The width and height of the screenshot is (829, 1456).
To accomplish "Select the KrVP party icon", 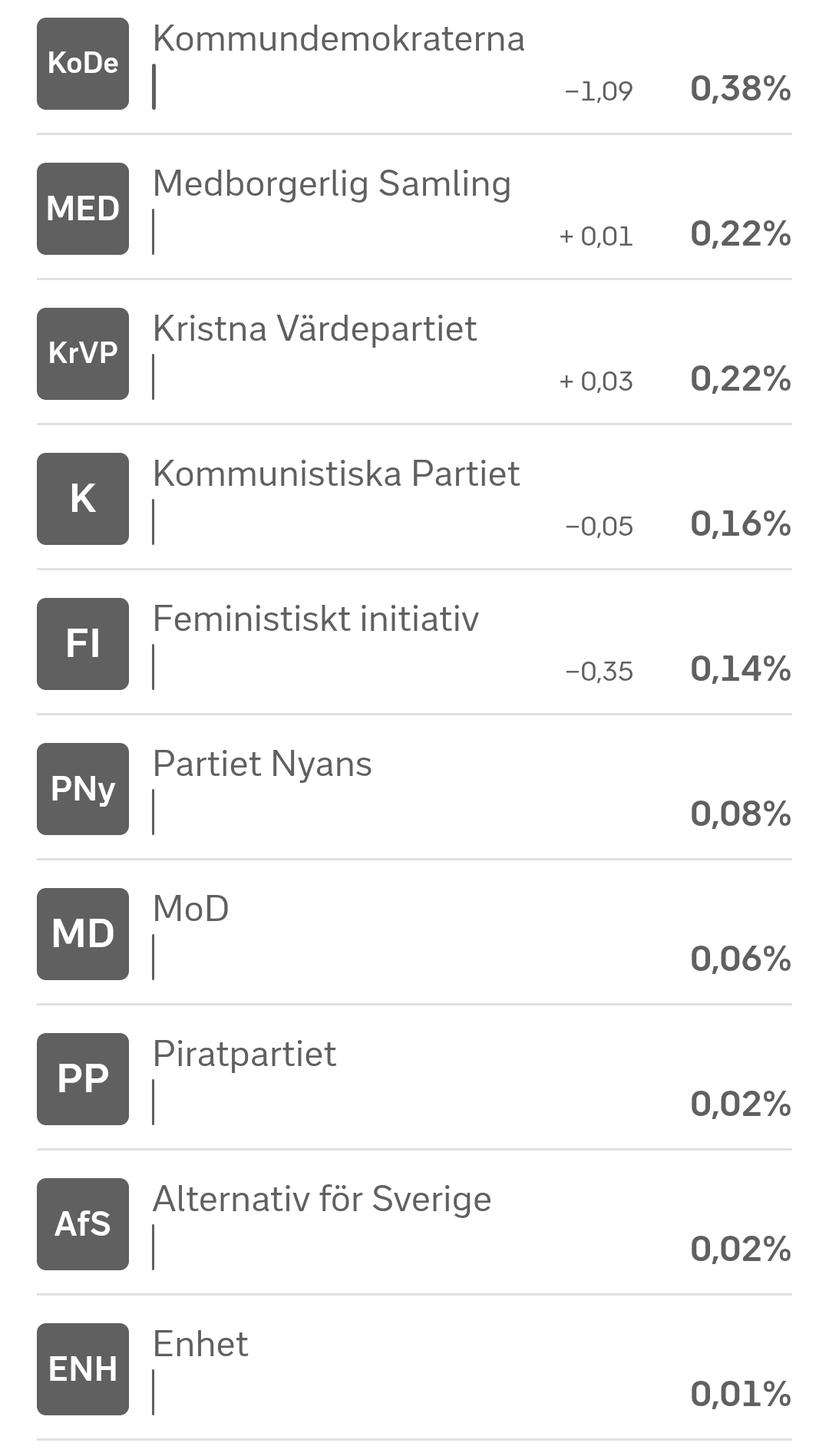I will 83,354.
